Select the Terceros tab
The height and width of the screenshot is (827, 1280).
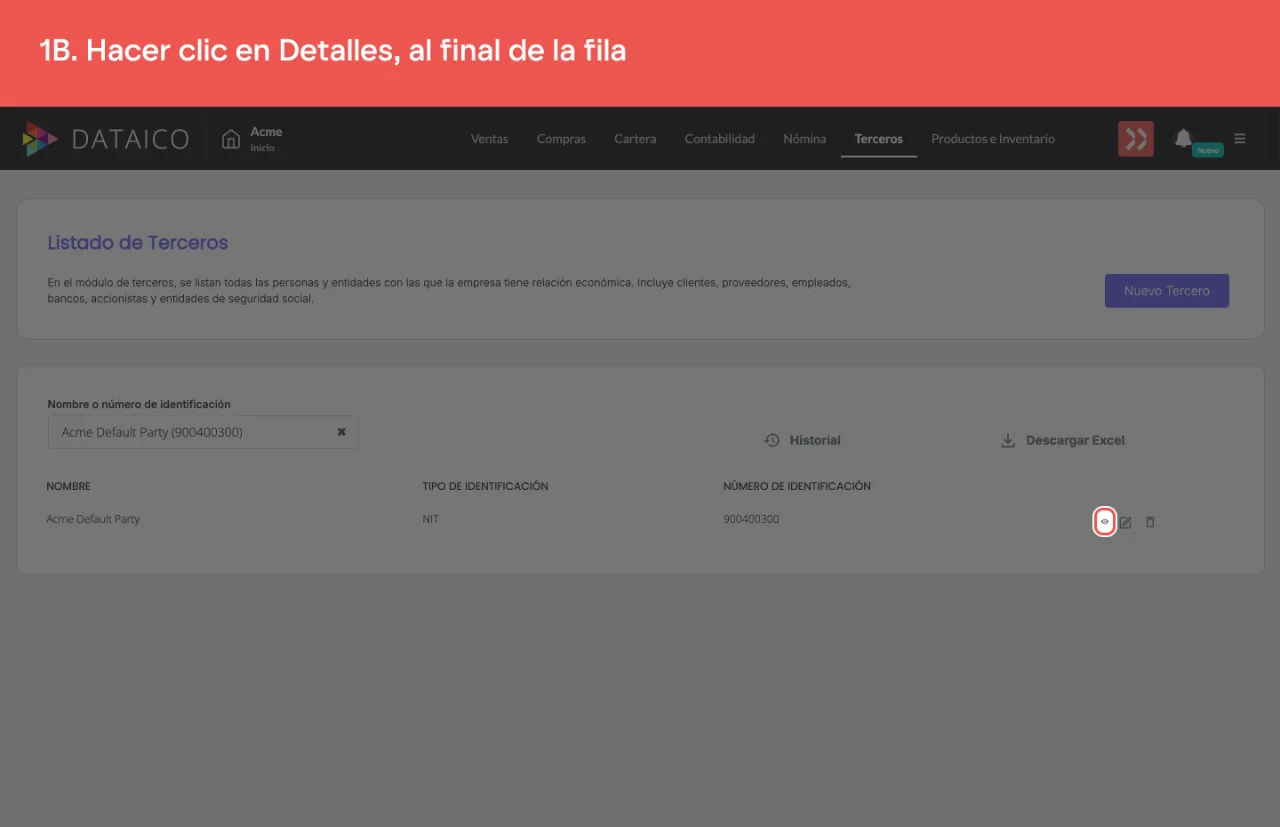[x=878, y=139]
